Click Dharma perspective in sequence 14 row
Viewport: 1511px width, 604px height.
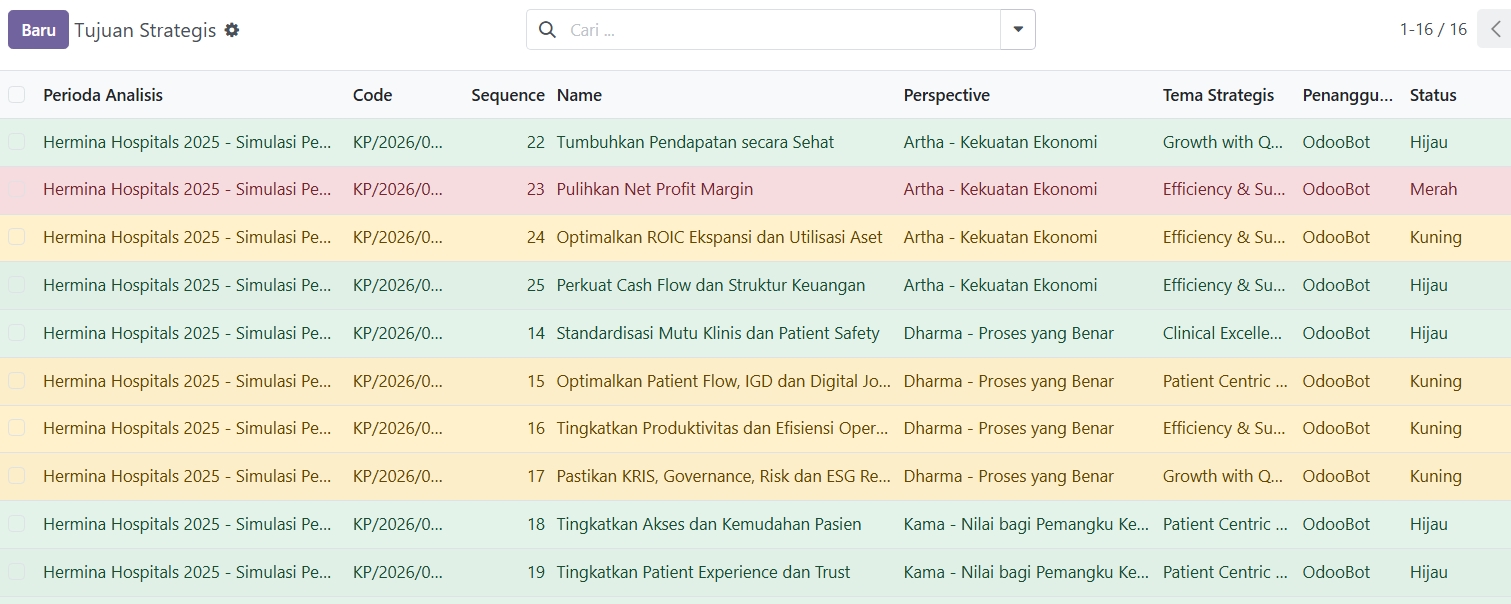pos(1009,333)
